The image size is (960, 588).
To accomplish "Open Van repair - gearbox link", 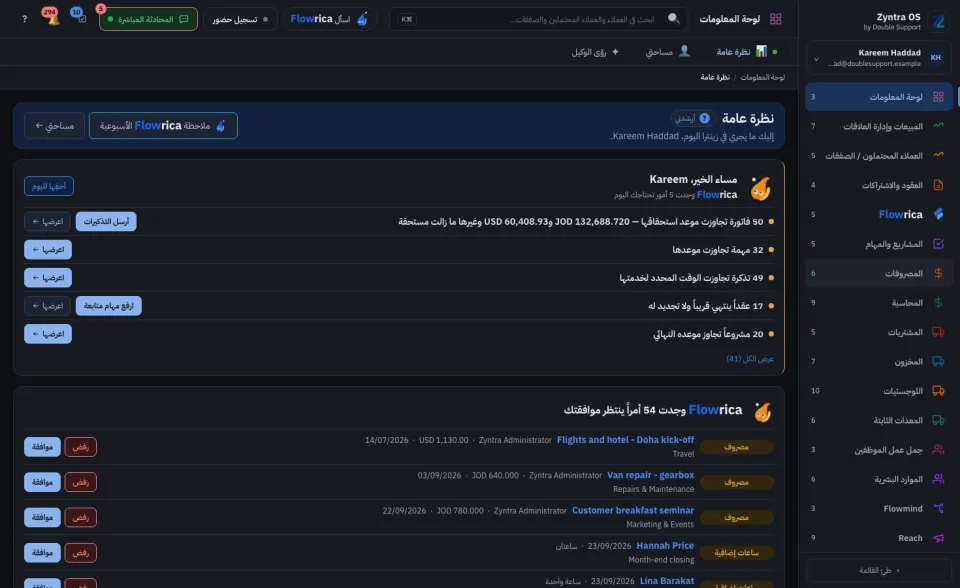I will 650,475.
